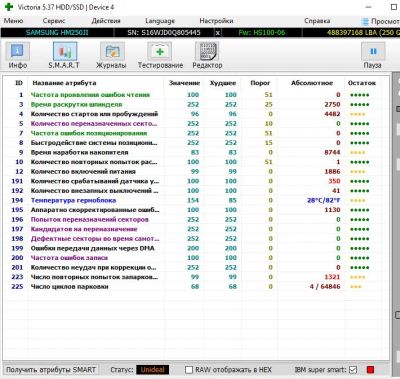
Task: Click the ID column header
Action: pos(19,83)
